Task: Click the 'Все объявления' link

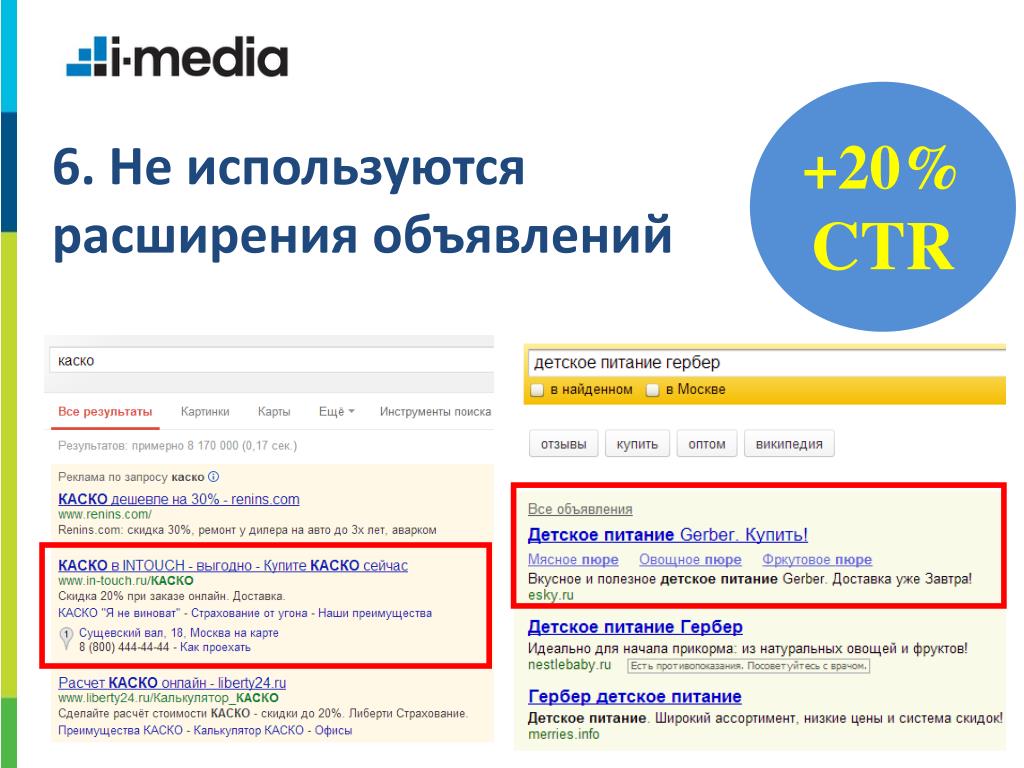Action: coord(580,509)
